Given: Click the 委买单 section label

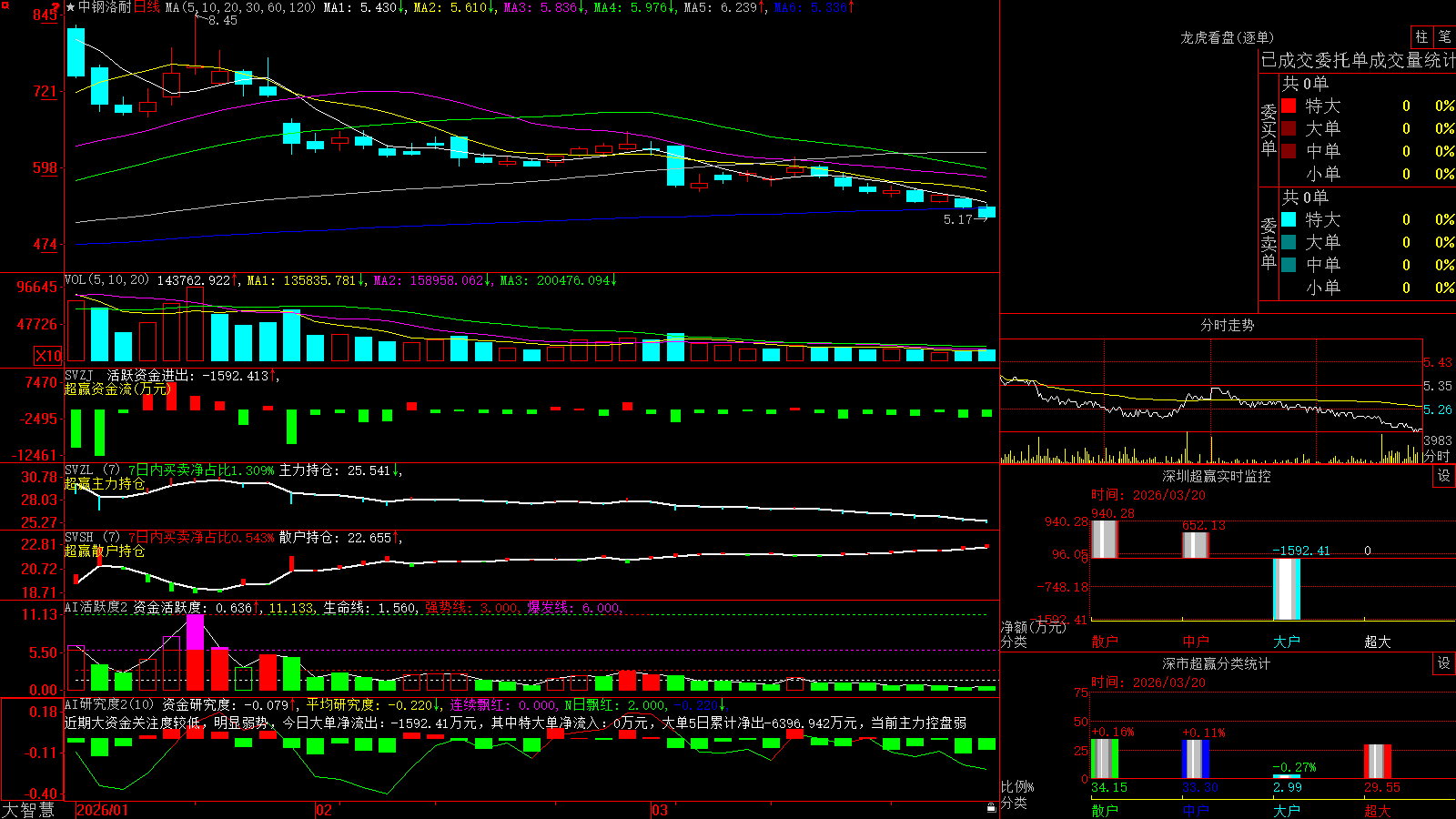Looking at the screenshot, I should pos(1269,129).
